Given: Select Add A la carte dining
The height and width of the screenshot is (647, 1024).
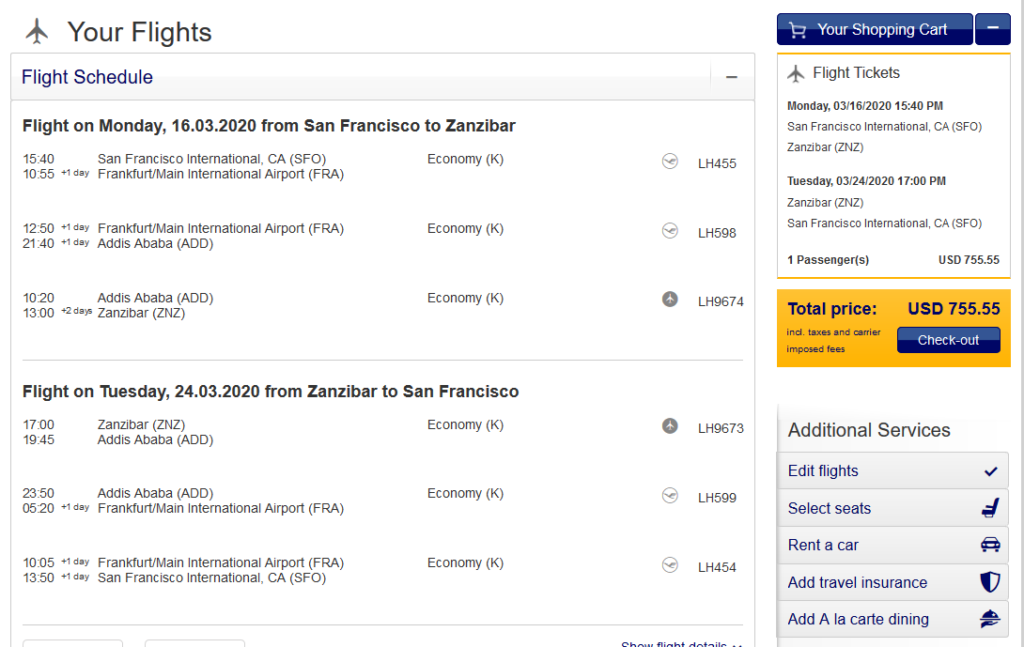Looking at the screenshot, I should coord(893,619).
